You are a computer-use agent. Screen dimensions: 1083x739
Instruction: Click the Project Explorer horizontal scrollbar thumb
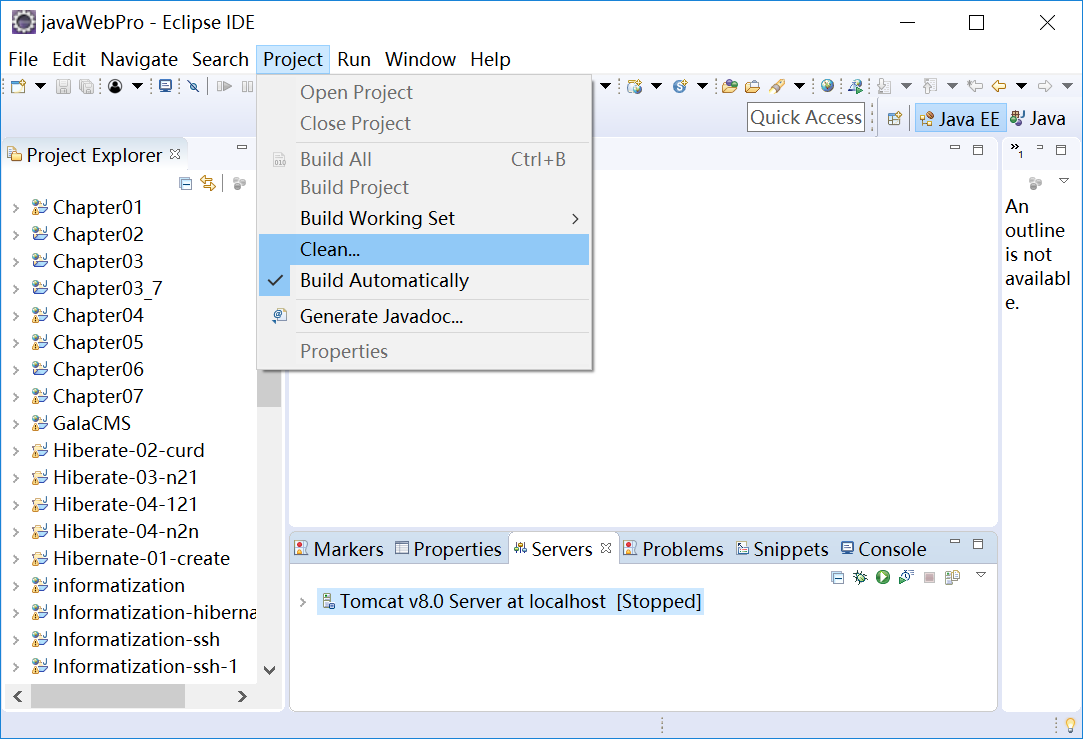point(108,696)
